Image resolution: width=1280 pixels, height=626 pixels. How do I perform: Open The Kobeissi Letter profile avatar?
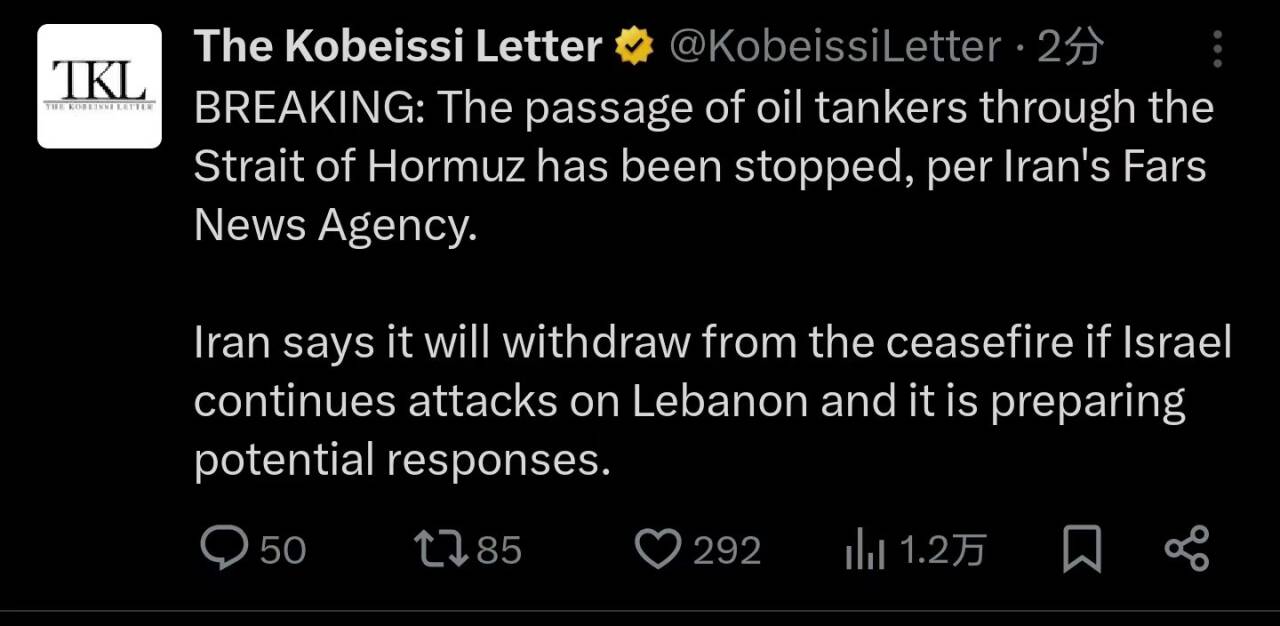point(99,86)
